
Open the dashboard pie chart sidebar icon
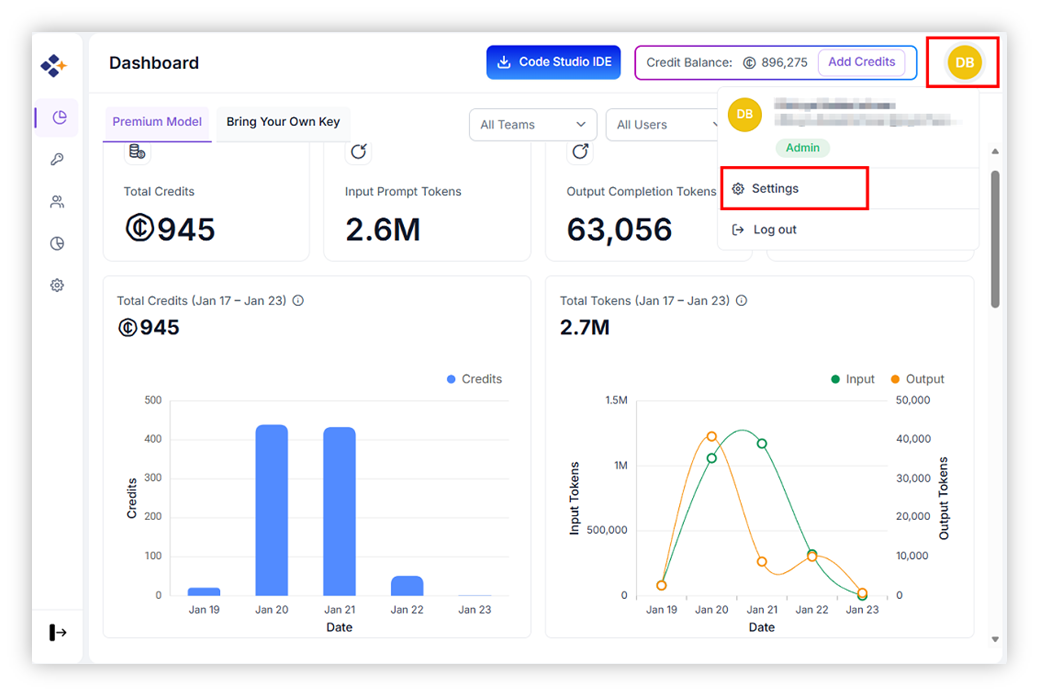pyautogui.click(x=58, y=118)
